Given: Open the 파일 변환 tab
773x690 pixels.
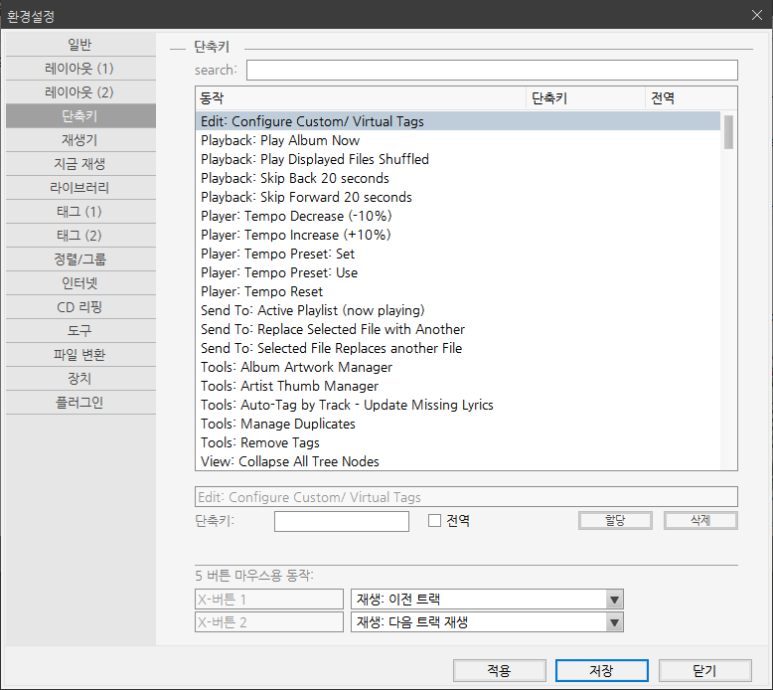Looking at the screenshot, I should [81, 355].
